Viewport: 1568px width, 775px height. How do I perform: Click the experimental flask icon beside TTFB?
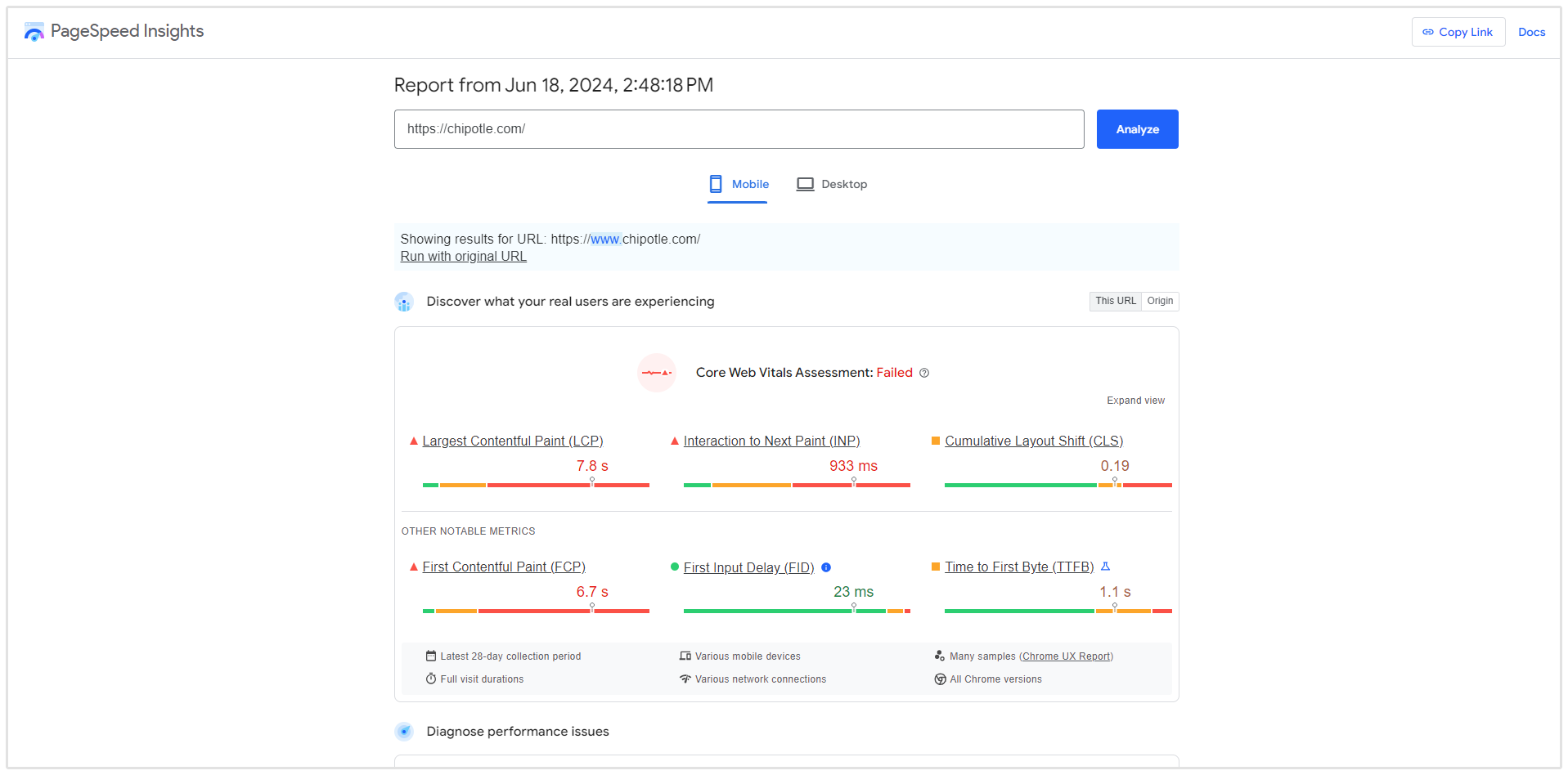point(1105,567)
